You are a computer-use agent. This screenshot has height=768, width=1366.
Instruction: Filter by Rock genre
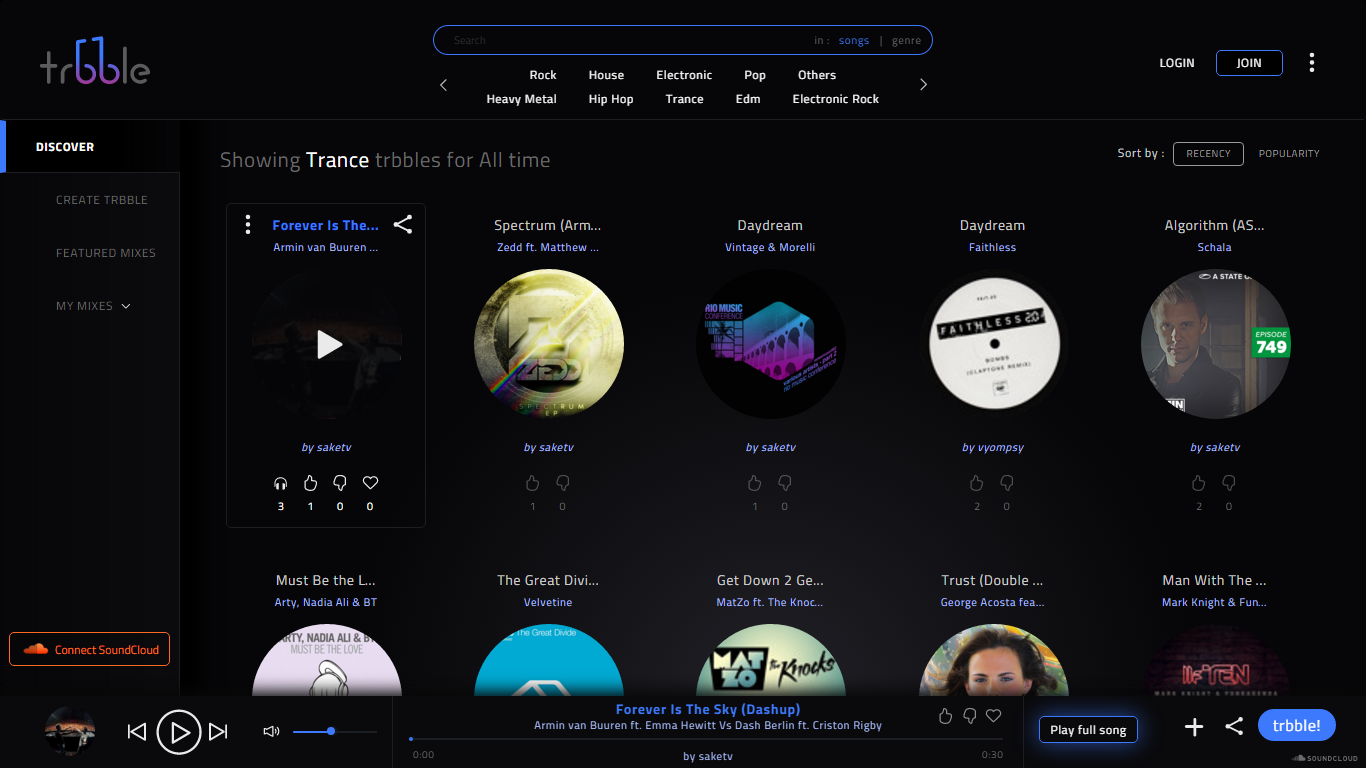(543, 75)
